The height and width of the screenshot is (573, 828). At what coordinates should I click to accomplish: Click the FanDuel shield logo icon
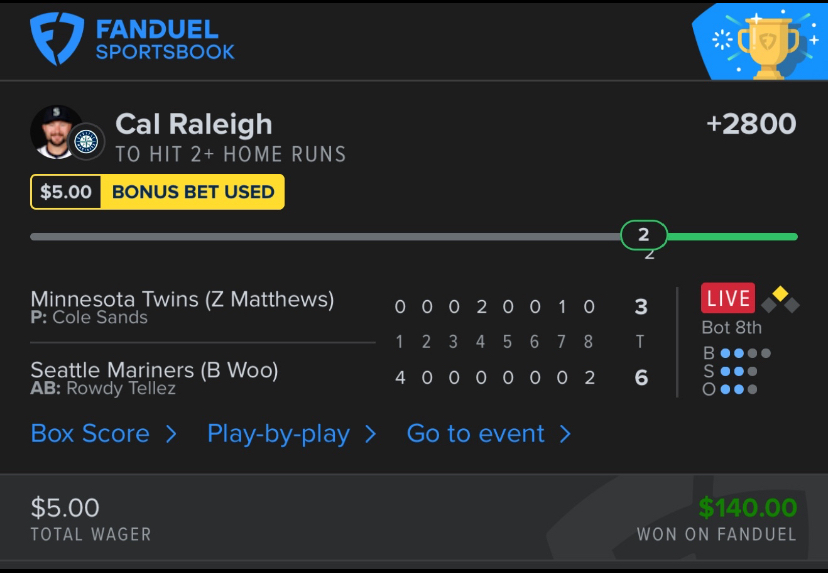coord(58,39)
